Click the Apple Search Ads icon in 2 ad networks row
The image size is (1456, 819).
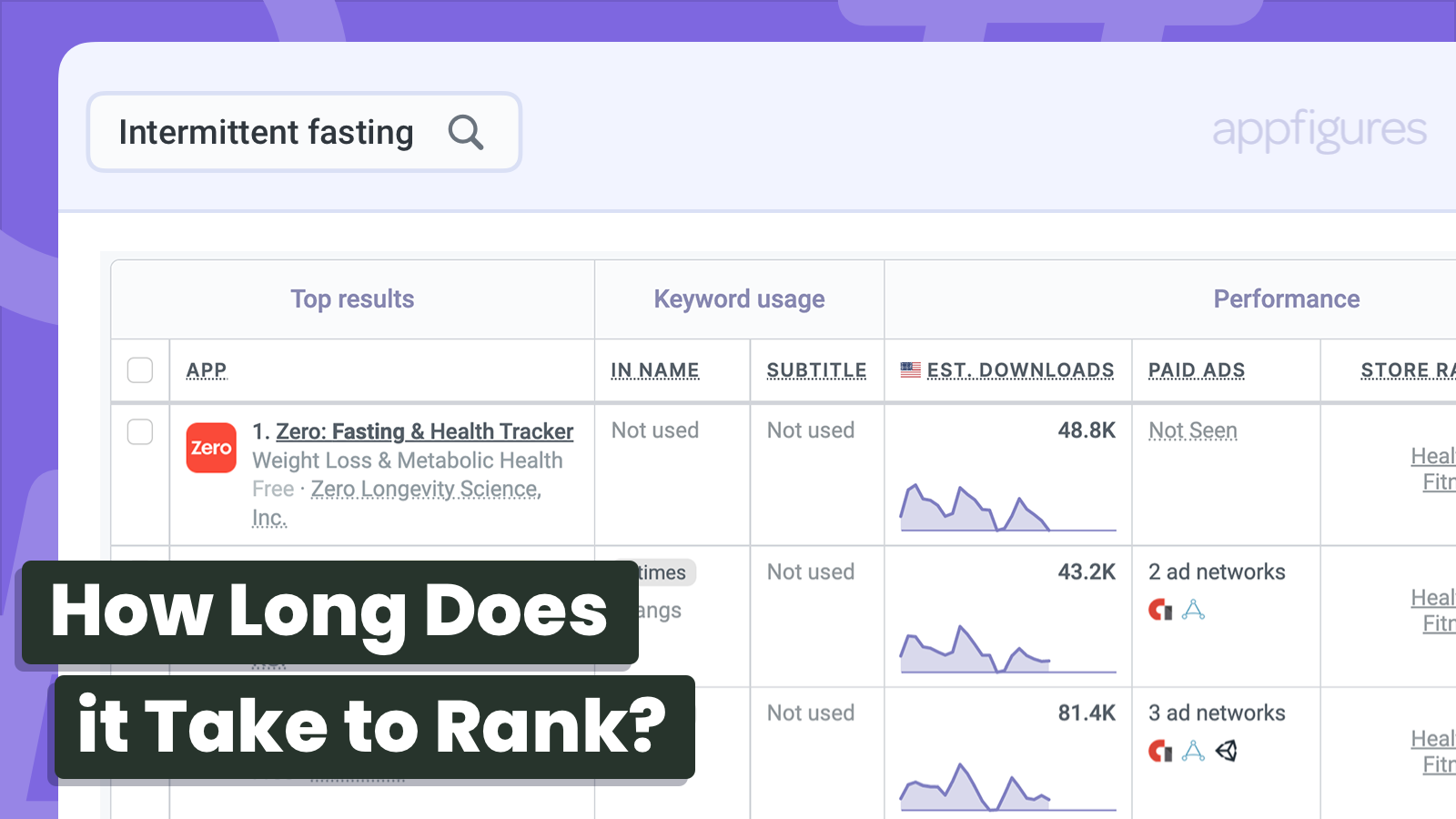pyautogui.click(x=1193, y=610)
